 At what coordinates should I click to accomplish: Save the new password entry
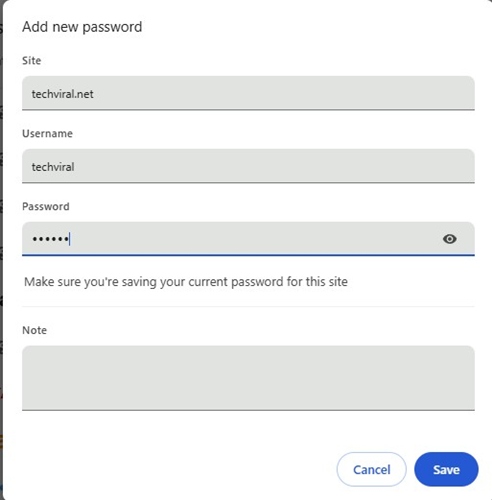tap(446, 469)
